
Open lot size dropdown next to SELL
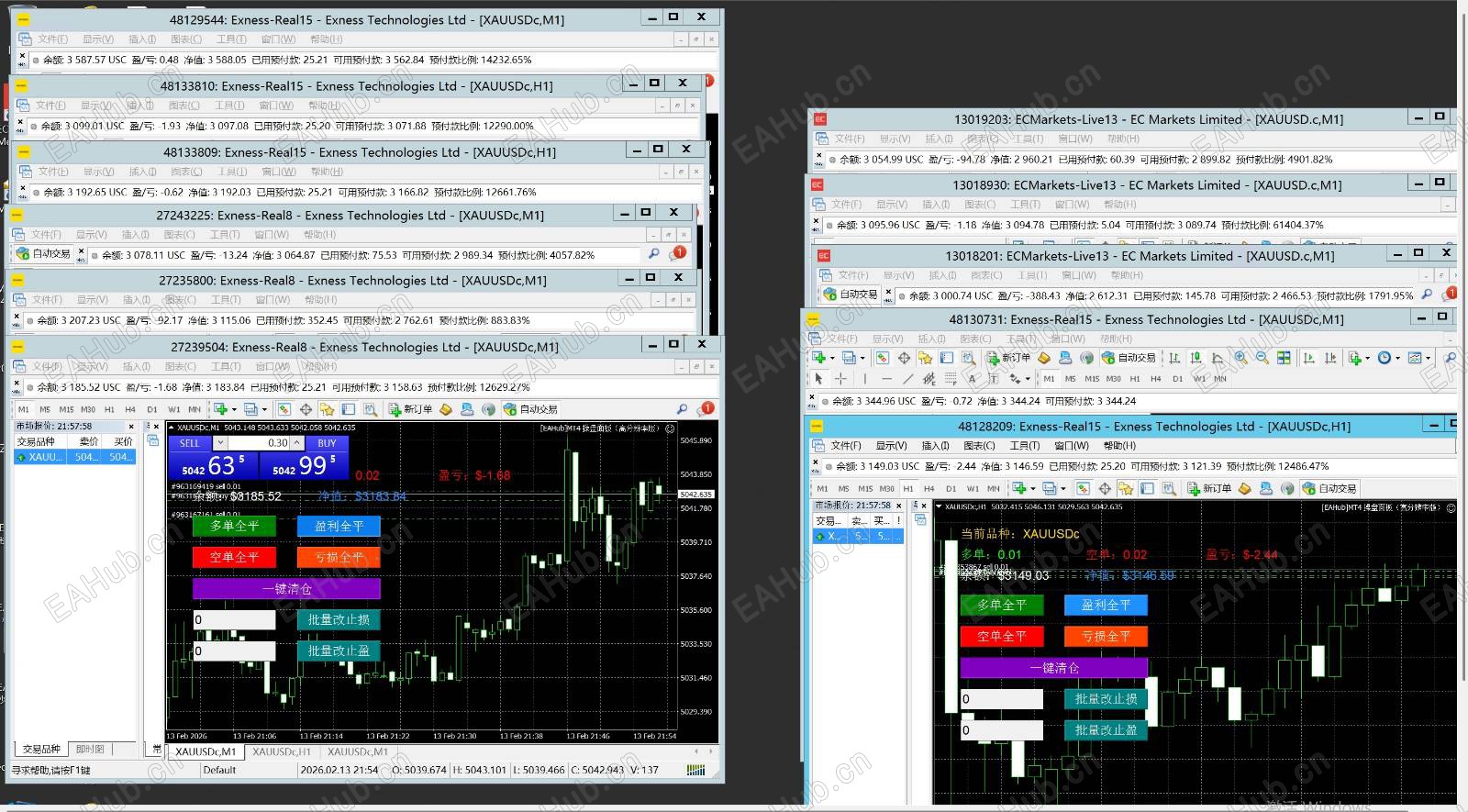[220, 443]
